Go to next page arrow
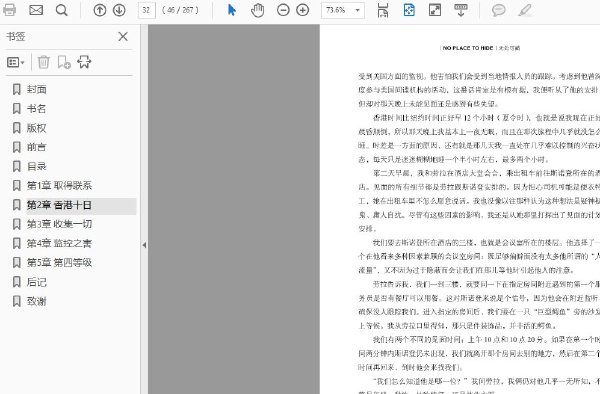The image size is (600, 394). click(119, 10)
